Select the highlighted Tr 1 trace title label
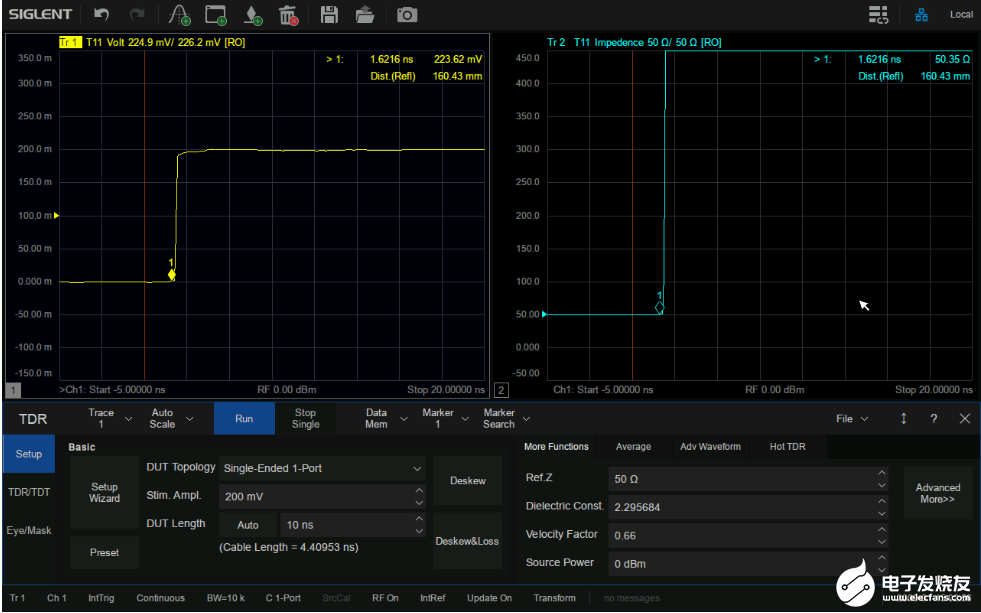This screenshot has height=613, width=981. coord(69,42)
